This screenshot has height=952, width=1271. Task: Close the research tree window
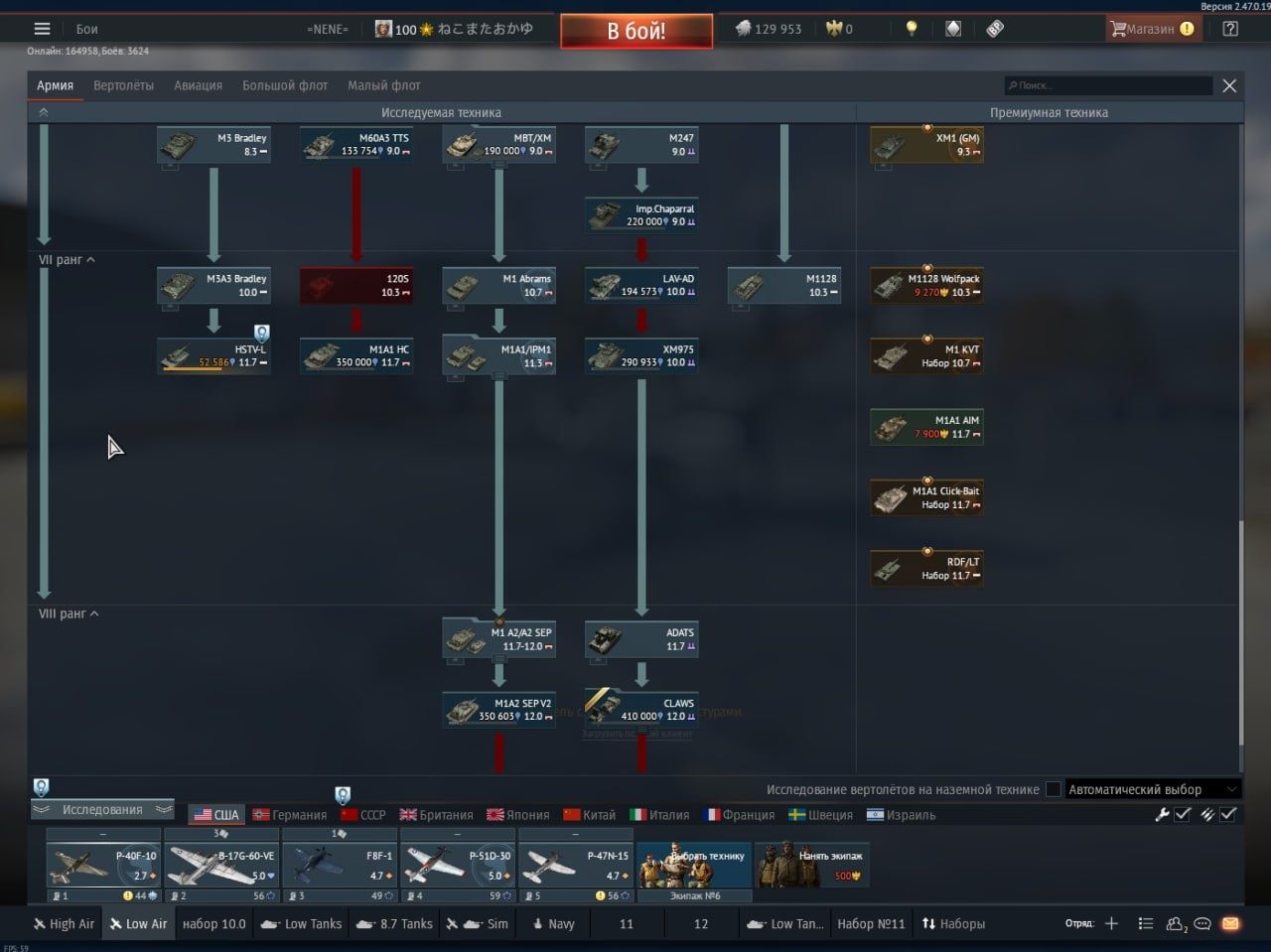(1229, 85)
